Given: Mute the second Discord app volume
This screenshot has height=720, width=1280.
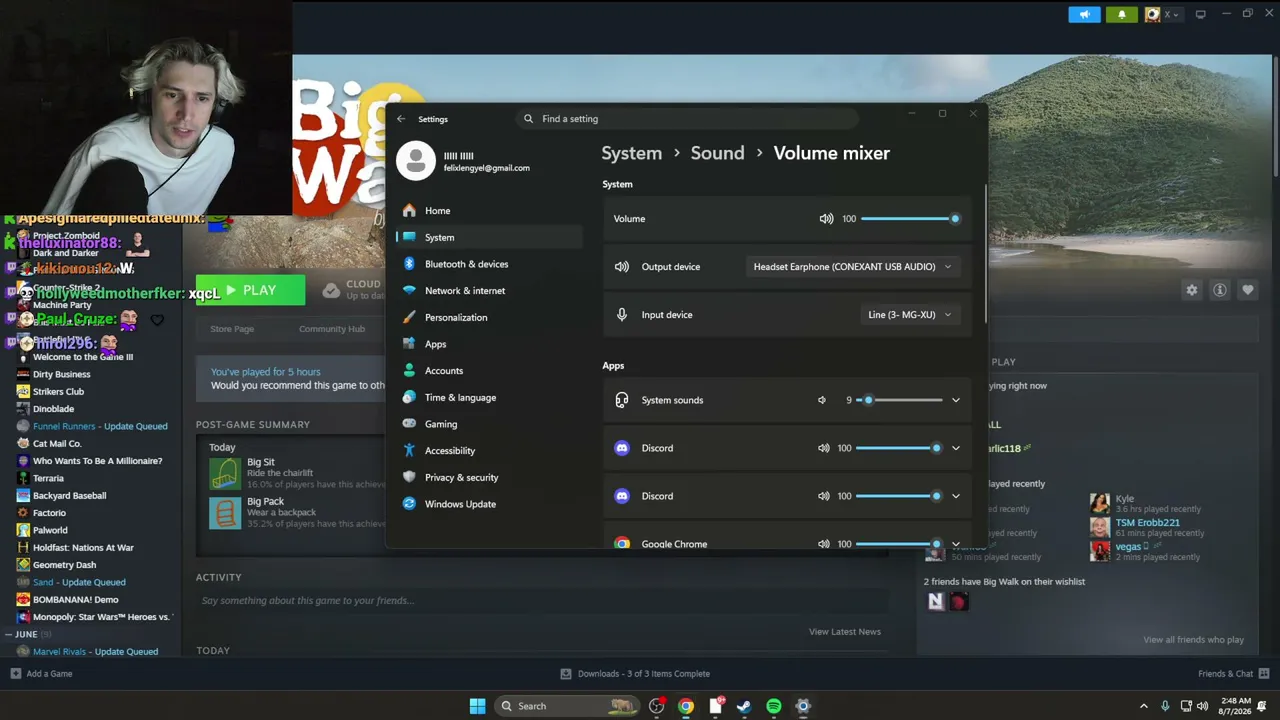Looking at the screenshot, I should [823, 496].
